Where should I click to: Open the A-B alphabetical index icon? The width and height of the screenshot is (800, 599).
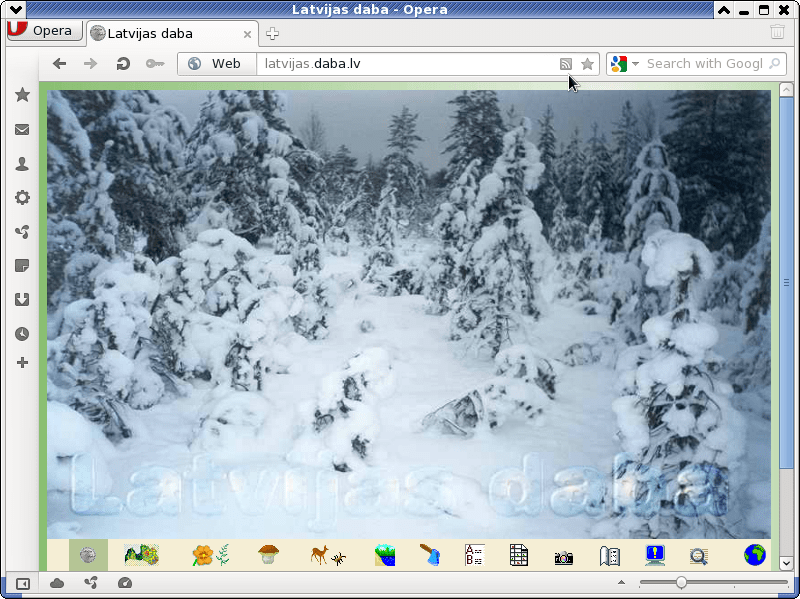pos(474,555)
